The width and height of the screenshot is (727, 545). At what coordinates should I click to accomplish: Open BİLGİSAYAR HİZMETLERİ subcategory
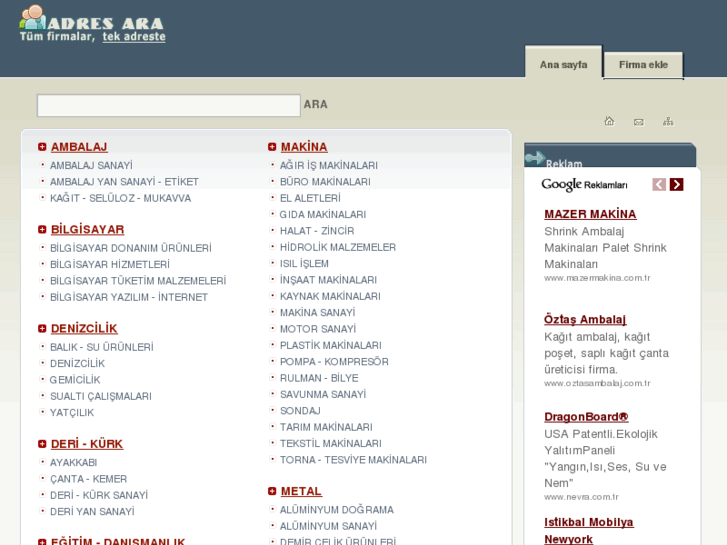110,264
